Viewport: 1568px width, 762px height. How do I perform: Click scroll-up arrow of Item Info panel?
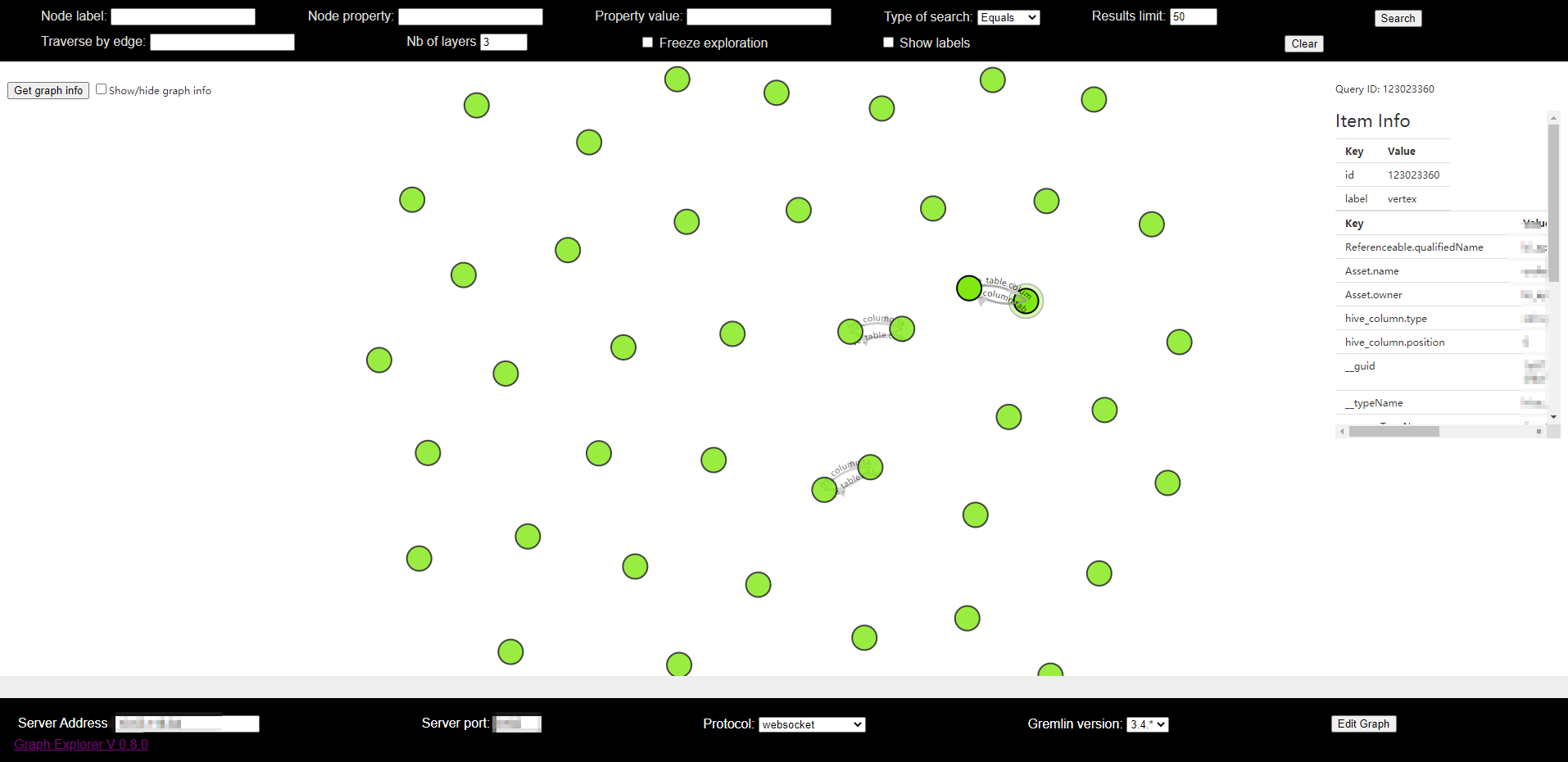tap(1553, 118)
